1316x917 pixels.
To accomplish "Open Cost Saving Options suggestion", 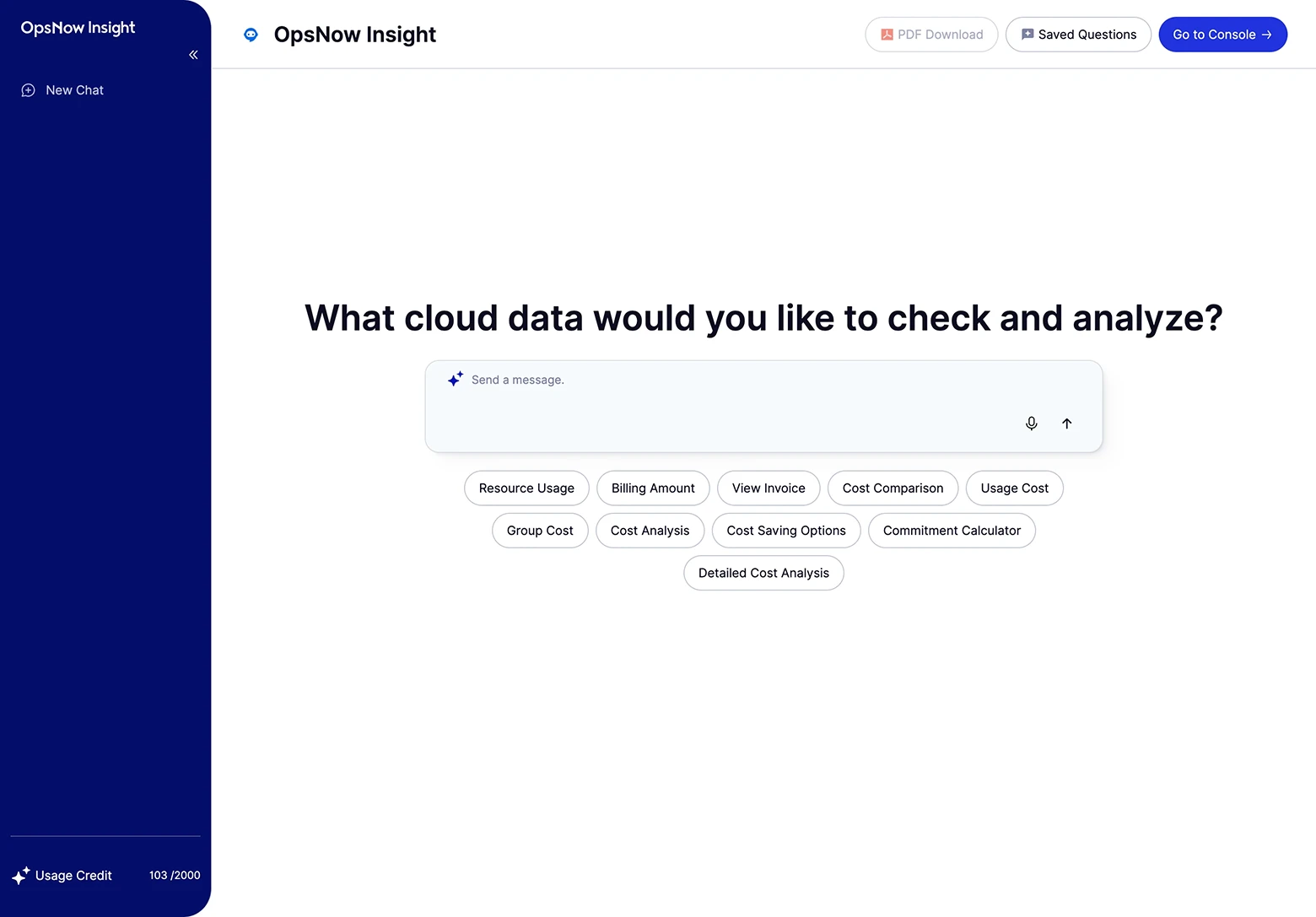I will click(786, 531).
